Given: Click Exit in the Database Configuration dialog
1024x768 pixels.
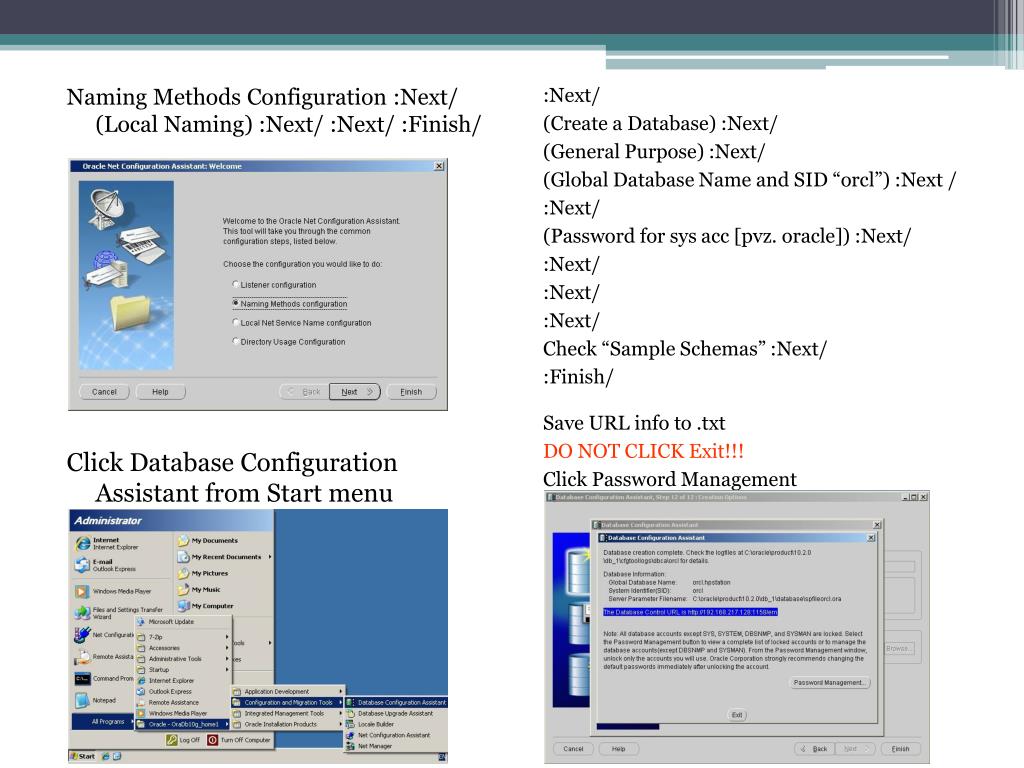Looking at the screenshot, I should pyautogui.click(x=737, y=715).
